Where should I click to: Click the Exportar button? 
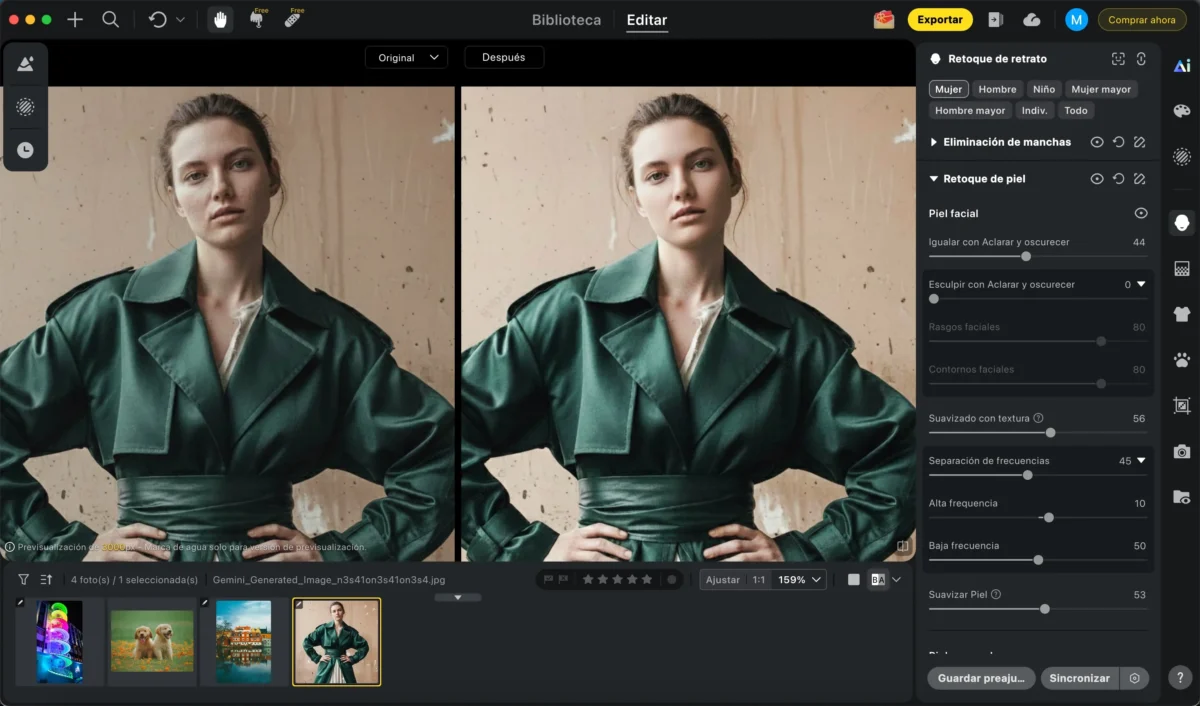click(939, 20)
